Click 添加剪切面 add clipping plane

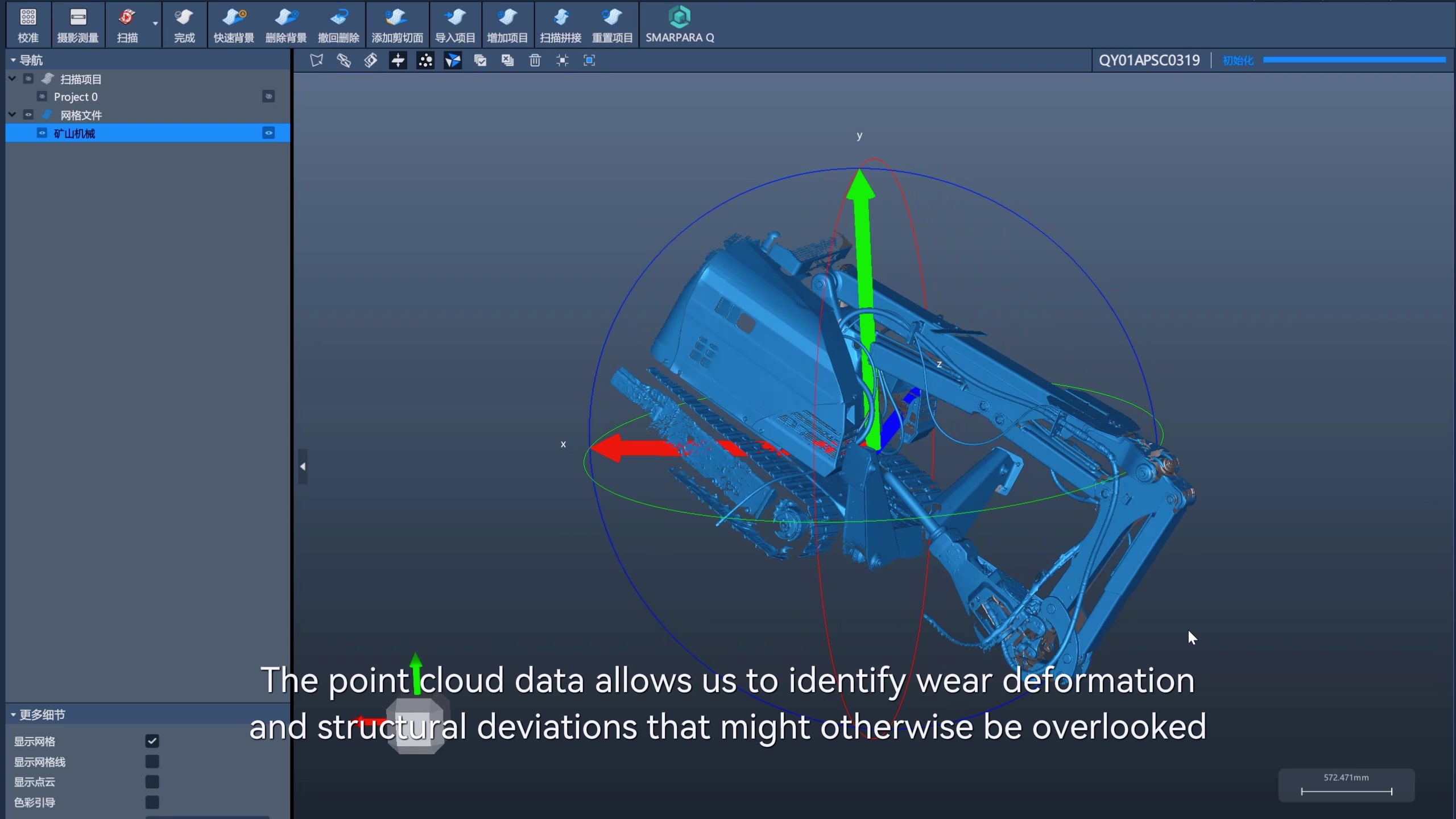coord(397,25)
